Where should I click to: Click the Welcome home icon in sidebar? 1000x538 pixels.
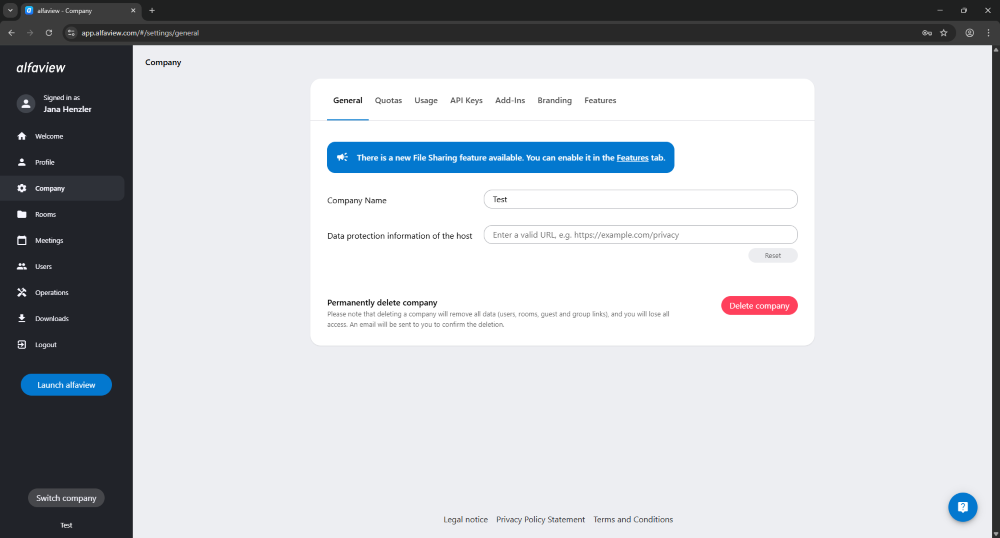tap(22, 136)
